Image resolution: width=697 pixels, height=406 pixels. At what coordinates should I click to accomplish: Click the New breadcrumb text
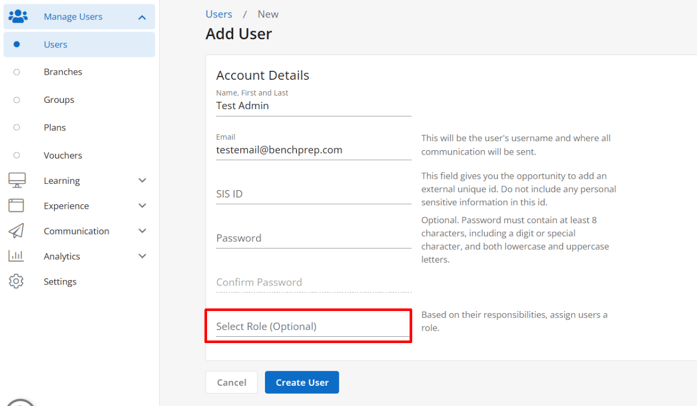[x=268, y=14]
